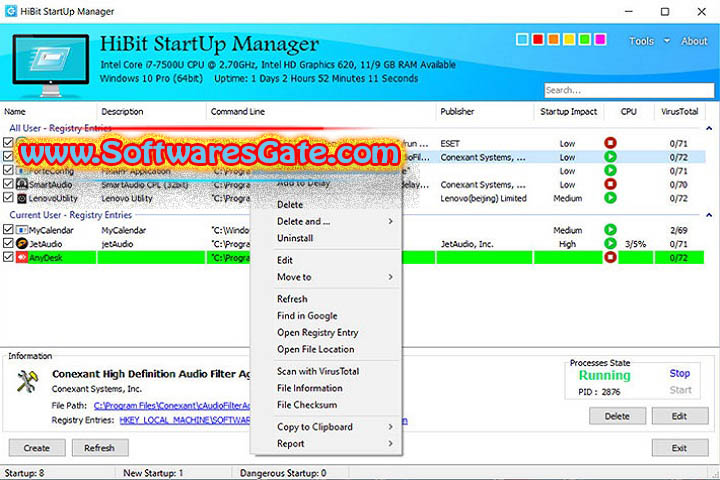Uncheck the ForteConfig startup entry checkbox
Screen dimensions: 720x480
8,170
